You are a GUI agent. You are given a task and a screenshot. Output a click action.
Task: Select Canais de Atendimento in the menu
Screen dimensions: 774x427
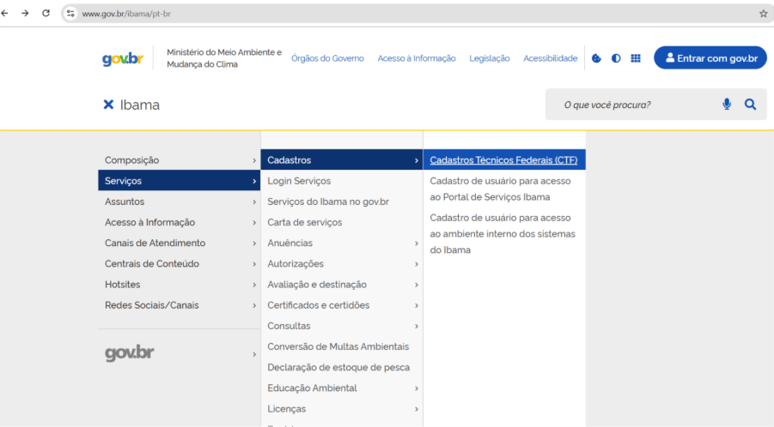pos(179,243)
